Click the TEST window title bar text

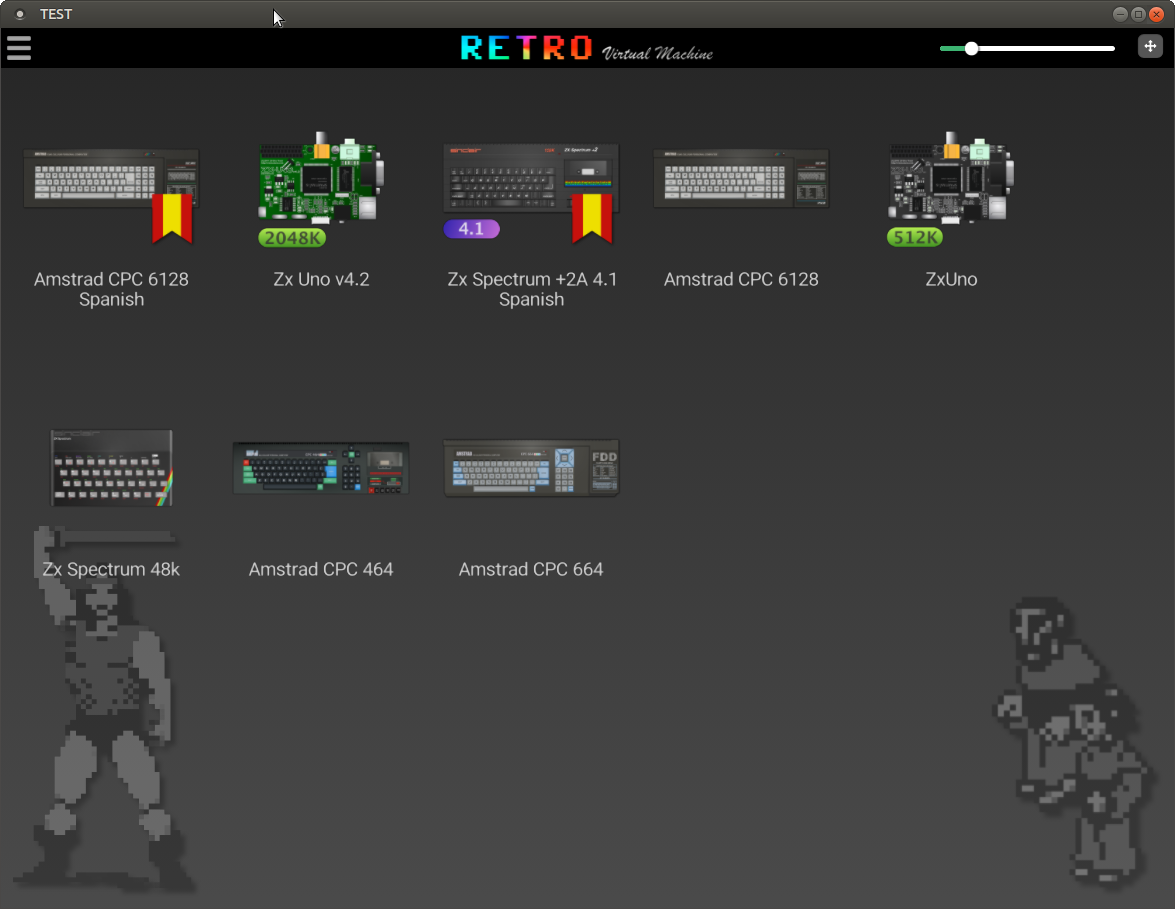[55, 13]
